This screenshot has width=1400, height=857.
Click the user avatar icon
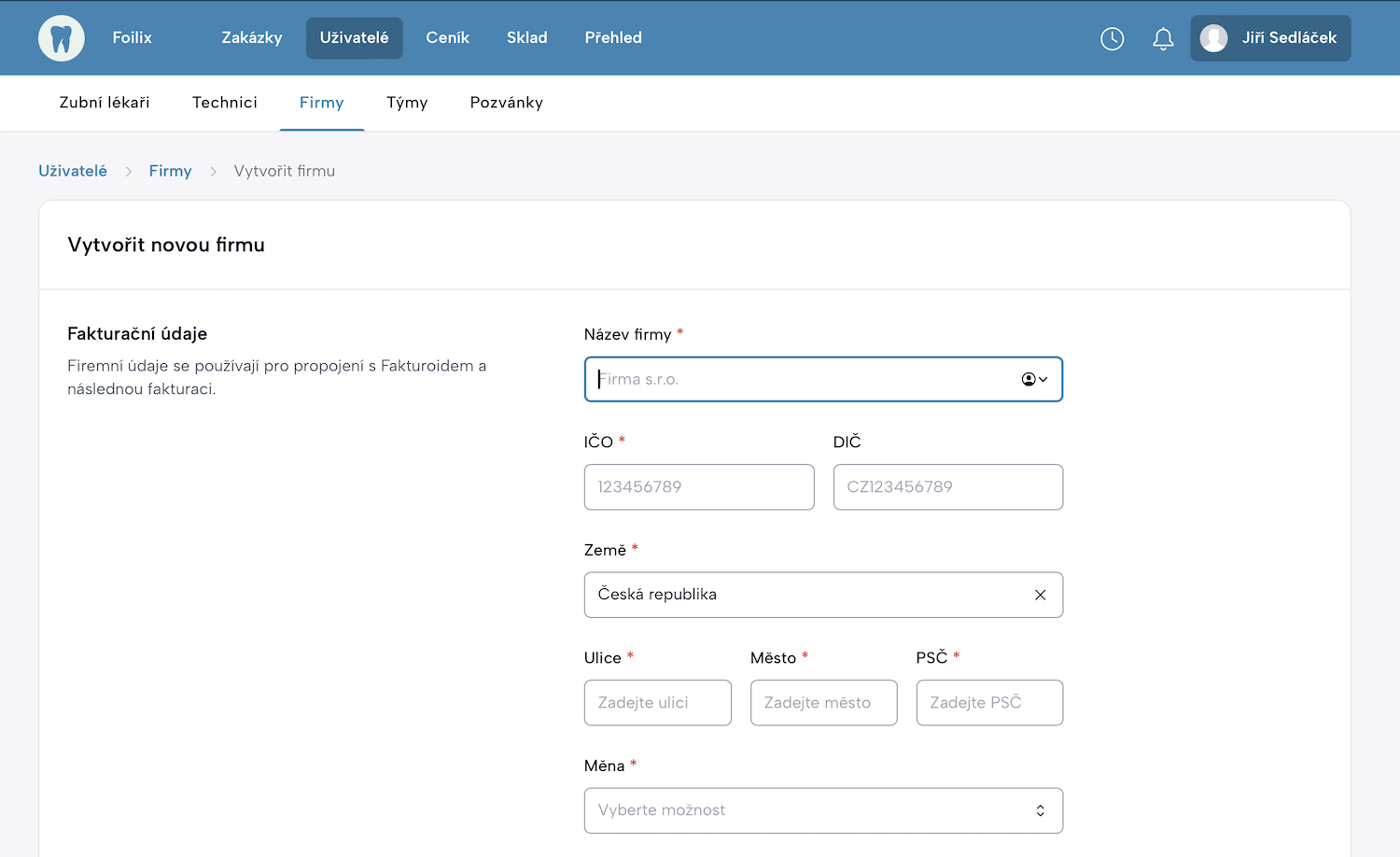(x=1213, y=38)
